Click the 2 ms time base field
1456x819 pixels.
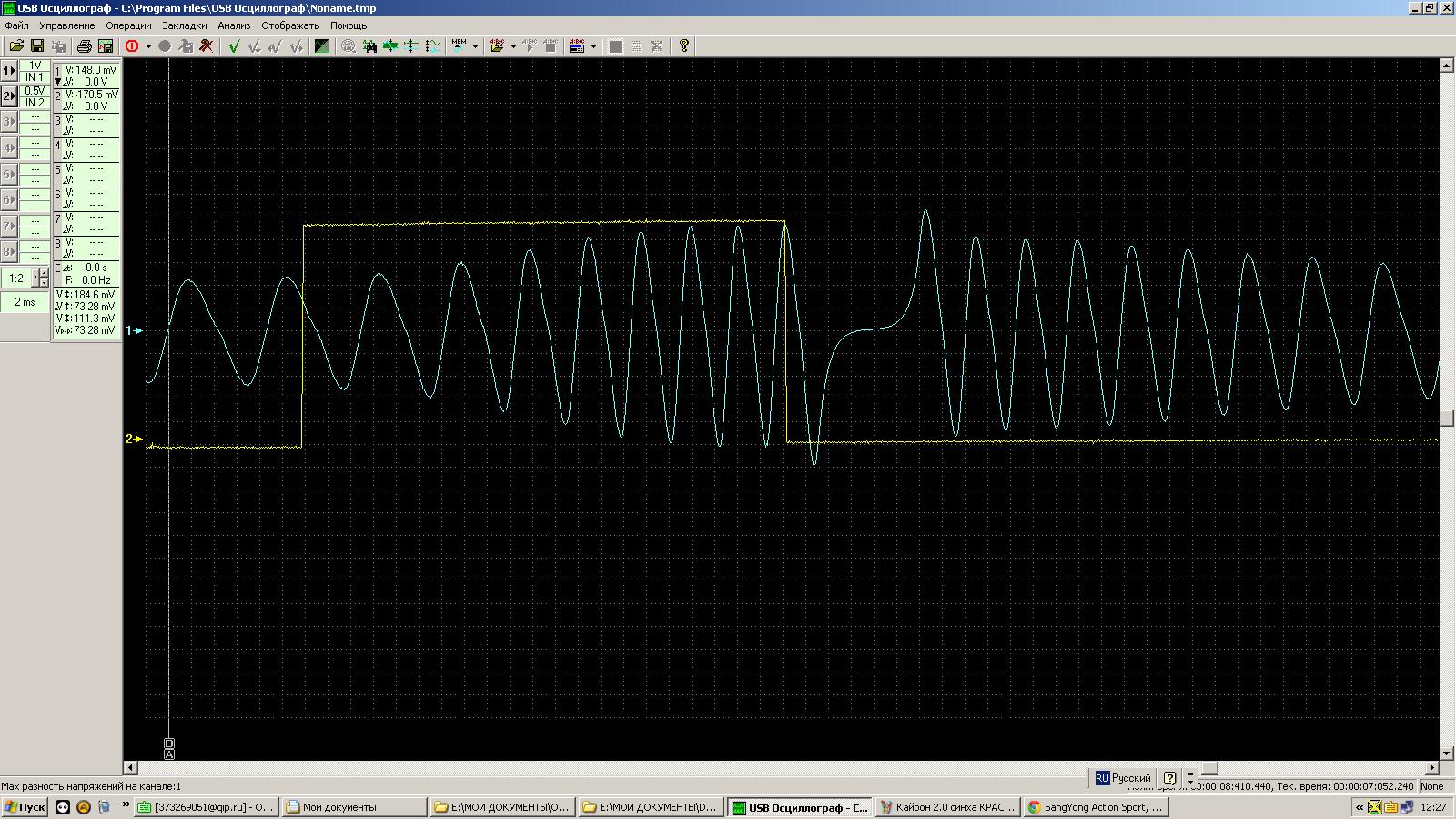click(25, 302)
